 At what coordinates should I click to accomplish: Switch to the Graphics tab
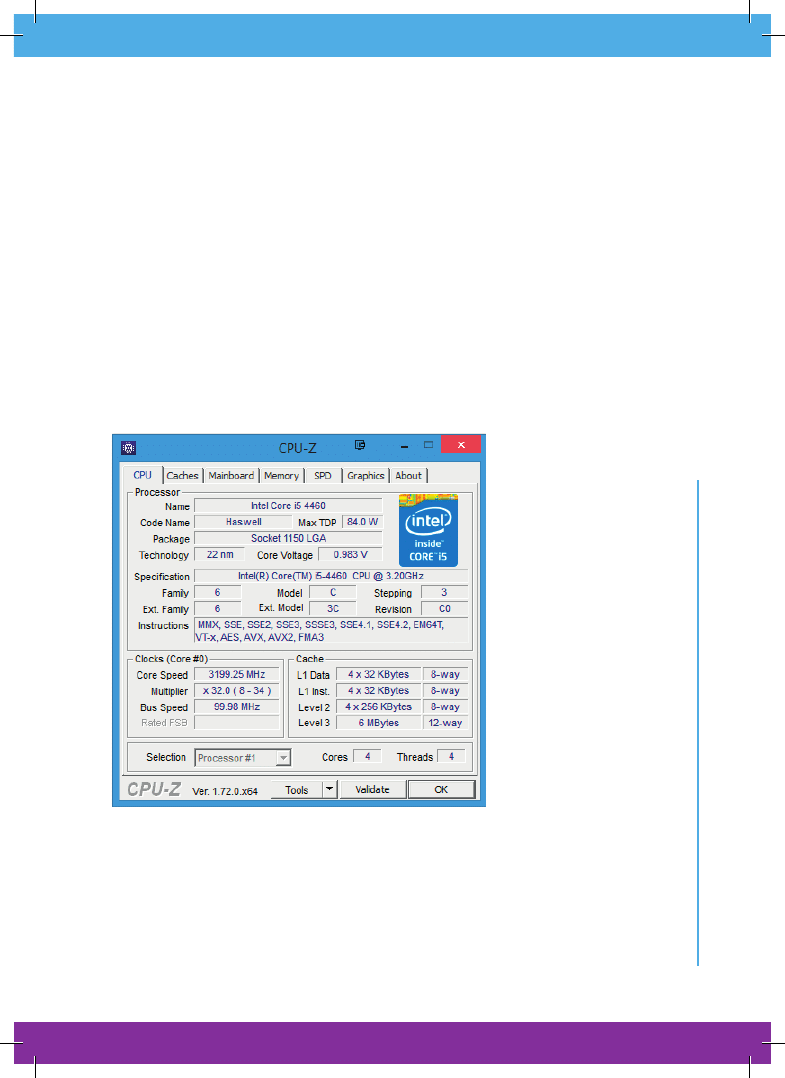pyautogui.click(x=366, y=476)
